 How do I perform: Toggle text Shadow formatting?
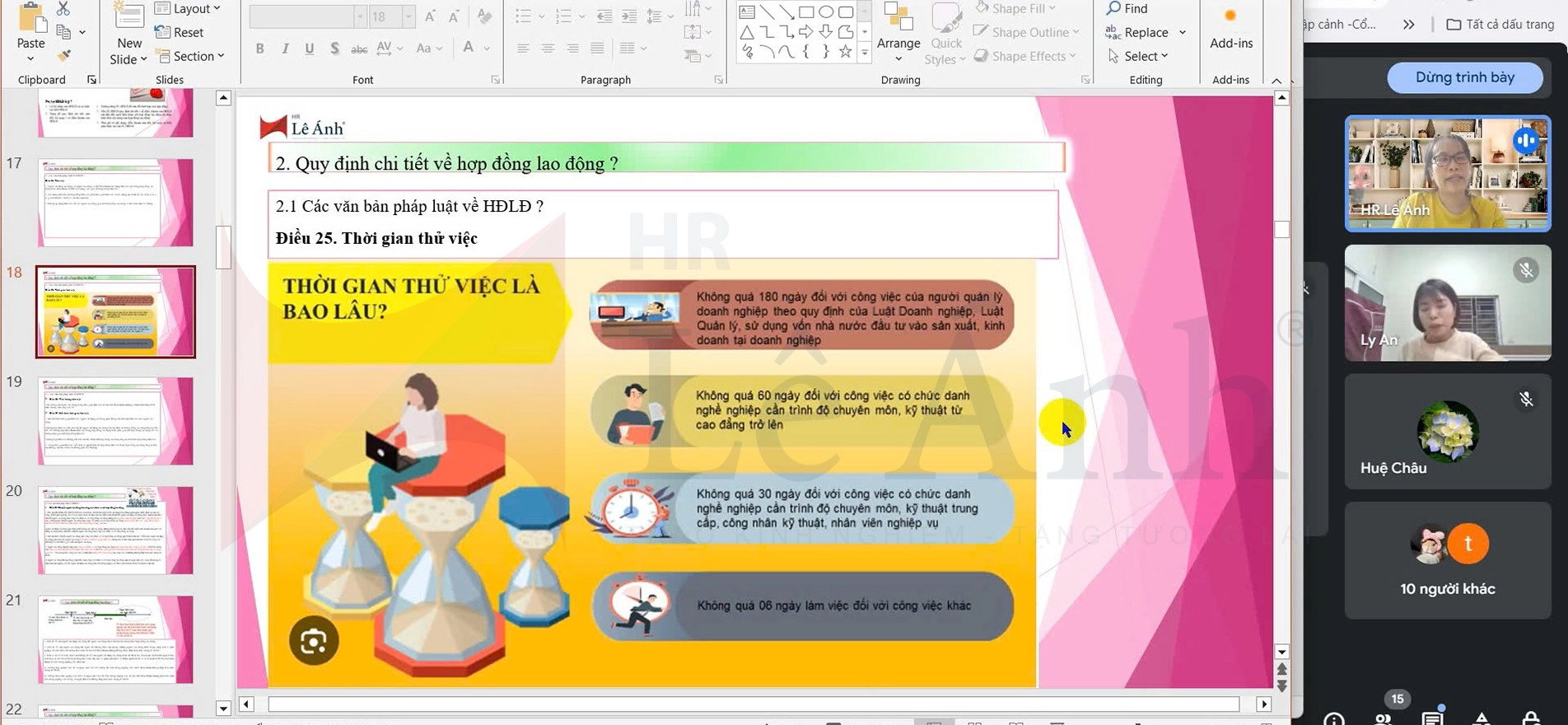pyautogui.click(x=334, y=49)
